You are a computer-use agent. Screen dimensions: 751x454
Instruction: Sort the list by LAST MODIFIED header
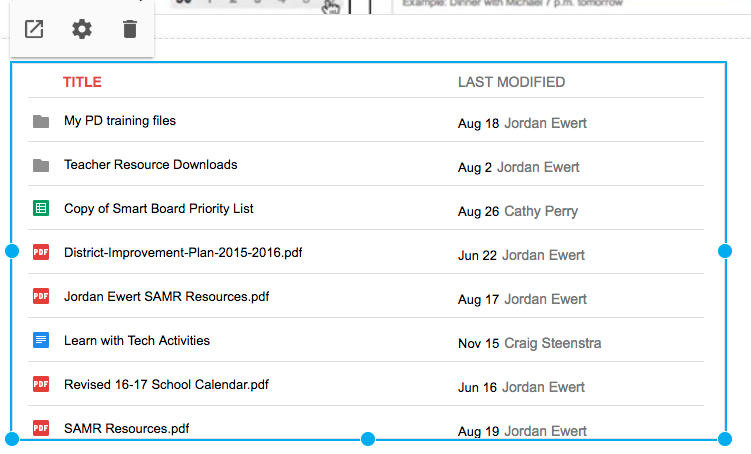point(512,82)
